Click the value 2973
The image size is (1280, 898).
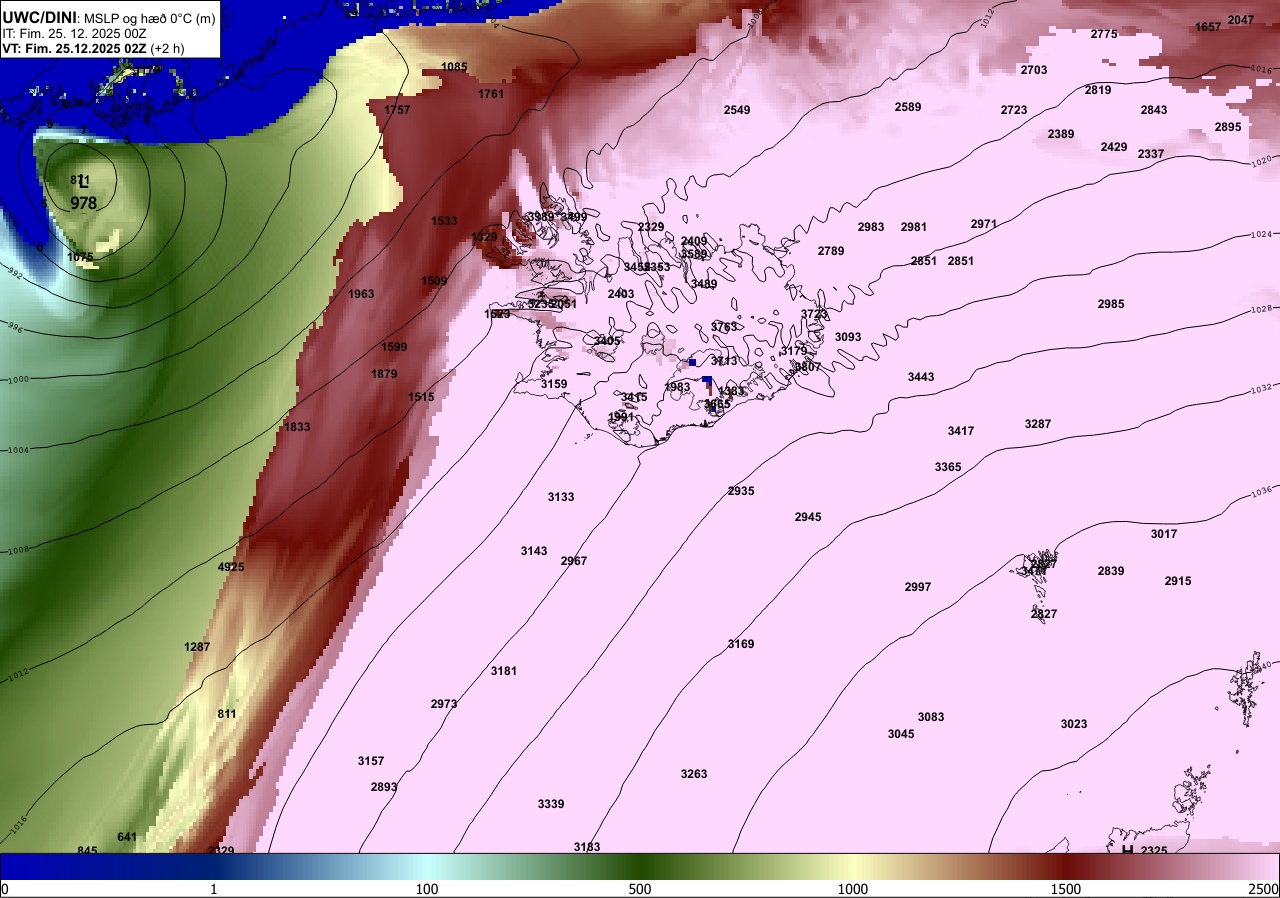pyautogui.click(x=444, y=704)
